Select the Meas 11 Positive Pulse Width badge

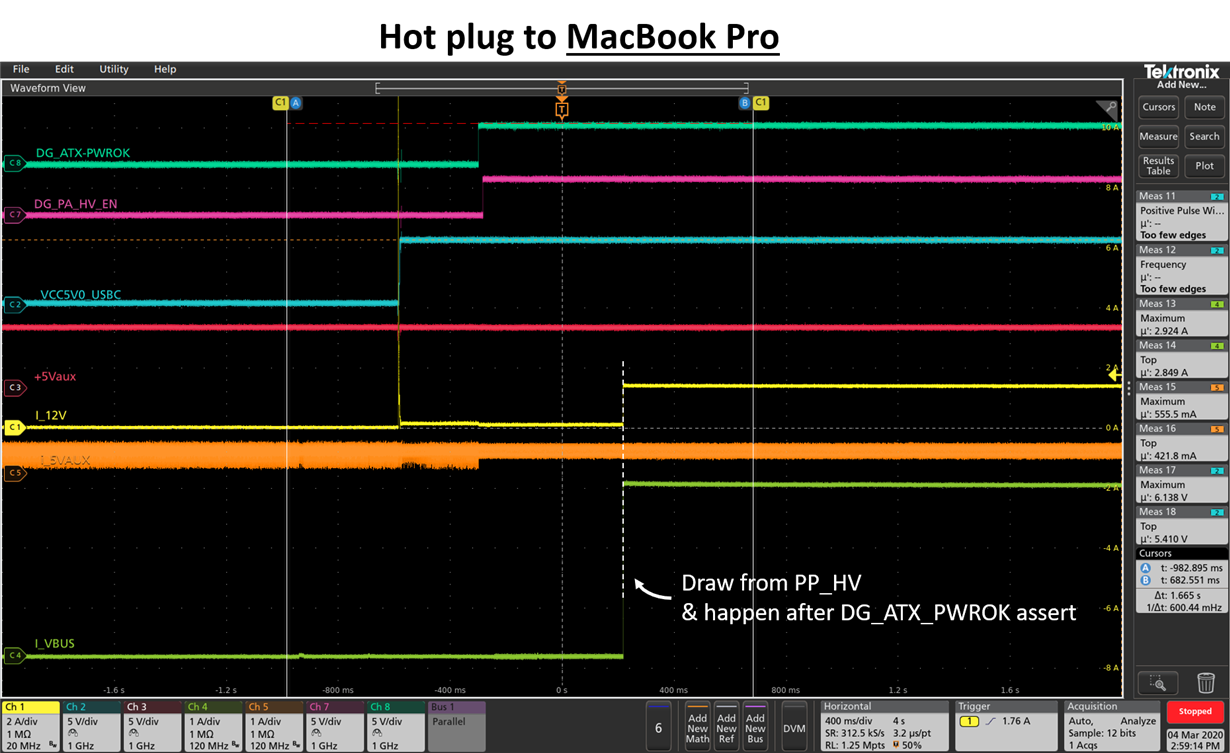point(1182,217)
